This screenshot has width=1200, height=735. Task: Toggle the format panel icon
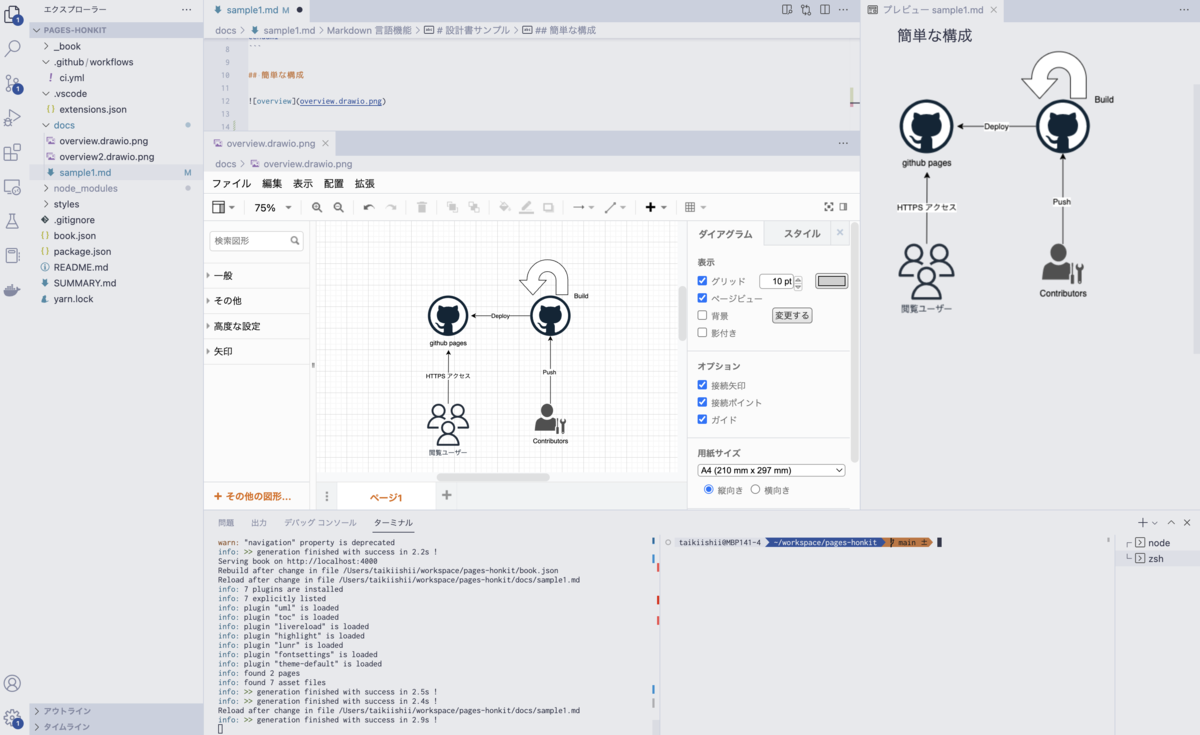pos(843,207)
